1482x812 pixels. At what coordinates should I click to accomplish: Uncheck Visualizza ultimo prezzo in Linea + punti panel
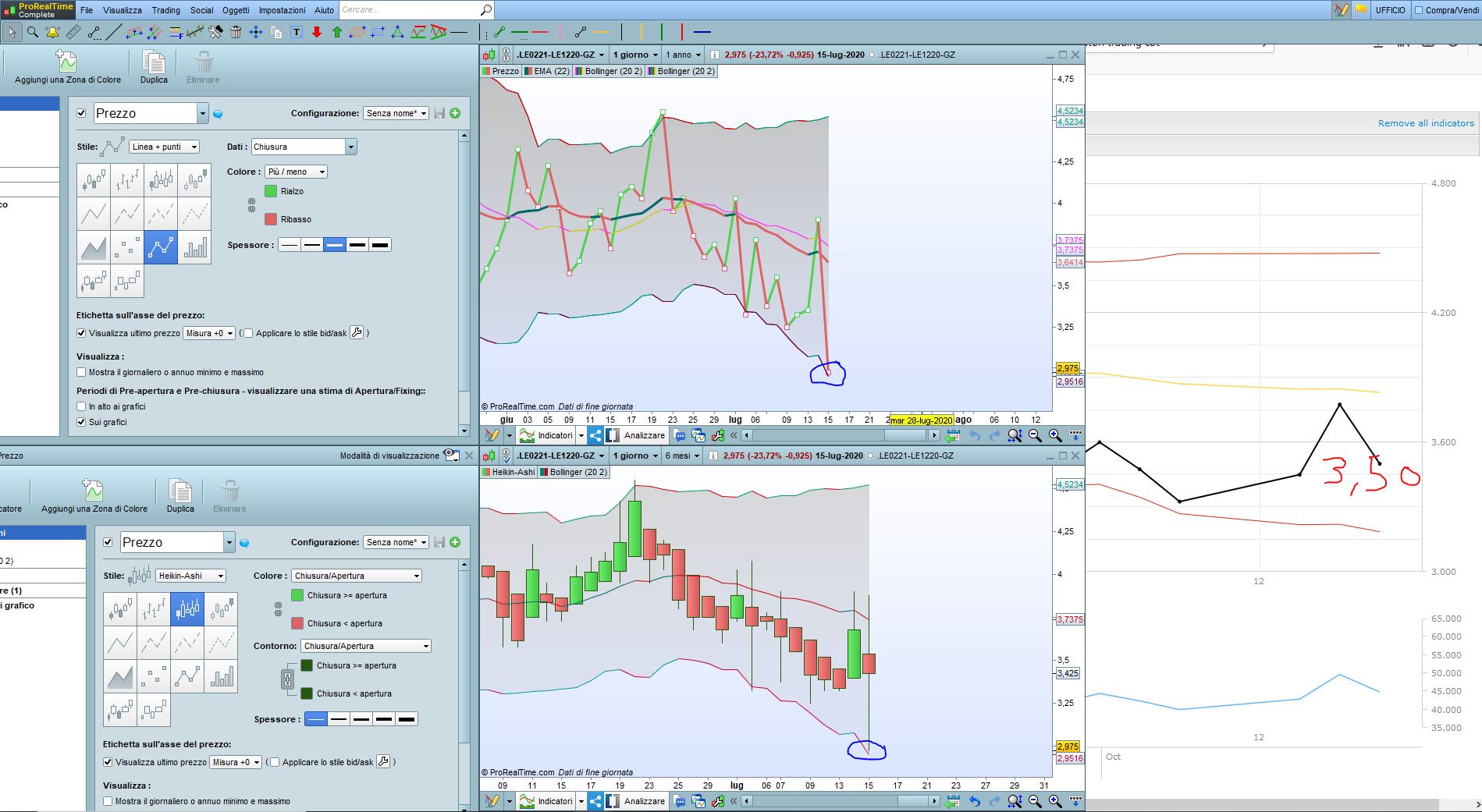tap(81, 333)
